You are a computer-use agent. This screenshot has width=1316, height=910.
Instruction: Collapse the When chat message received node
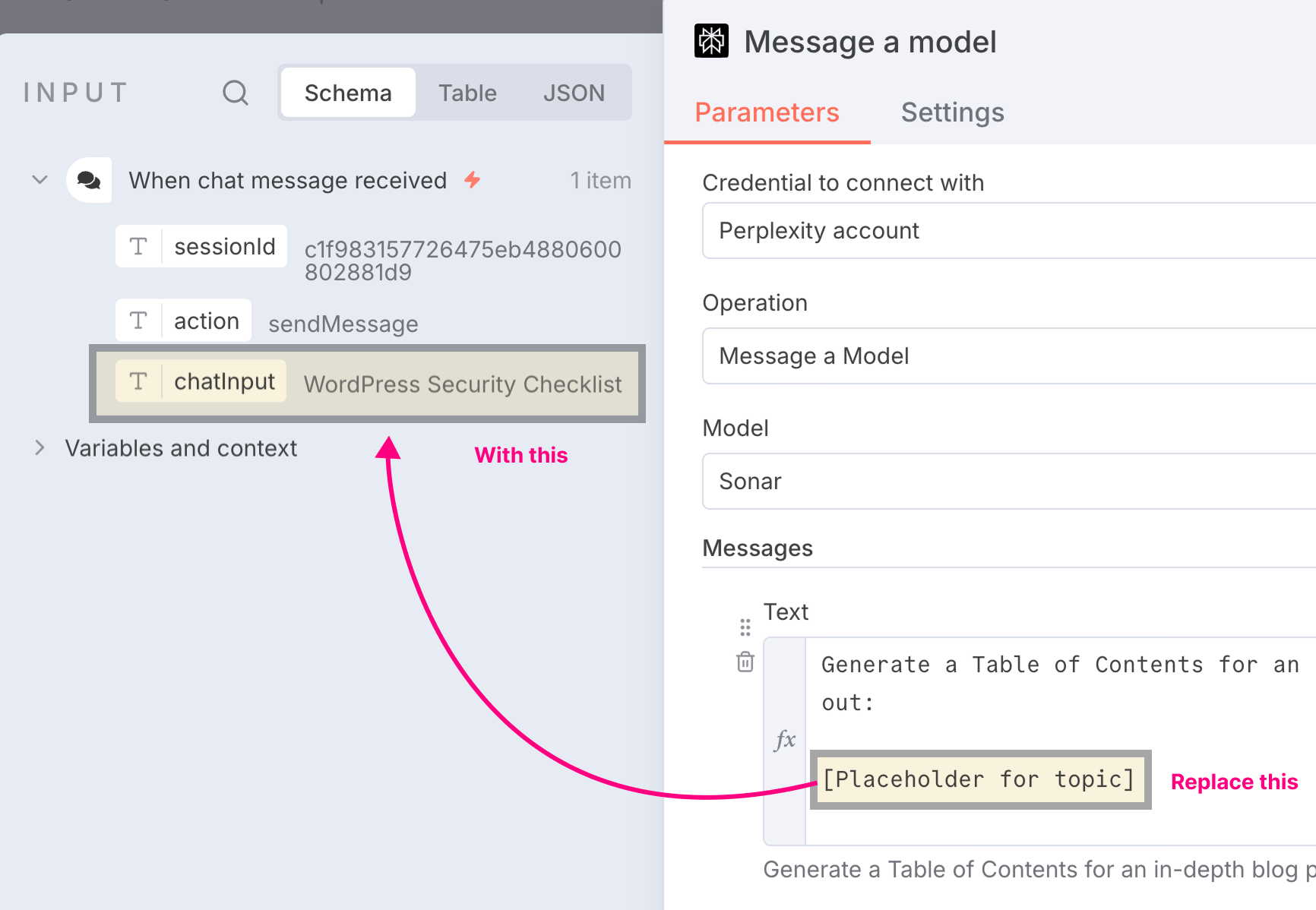(40, 180)
